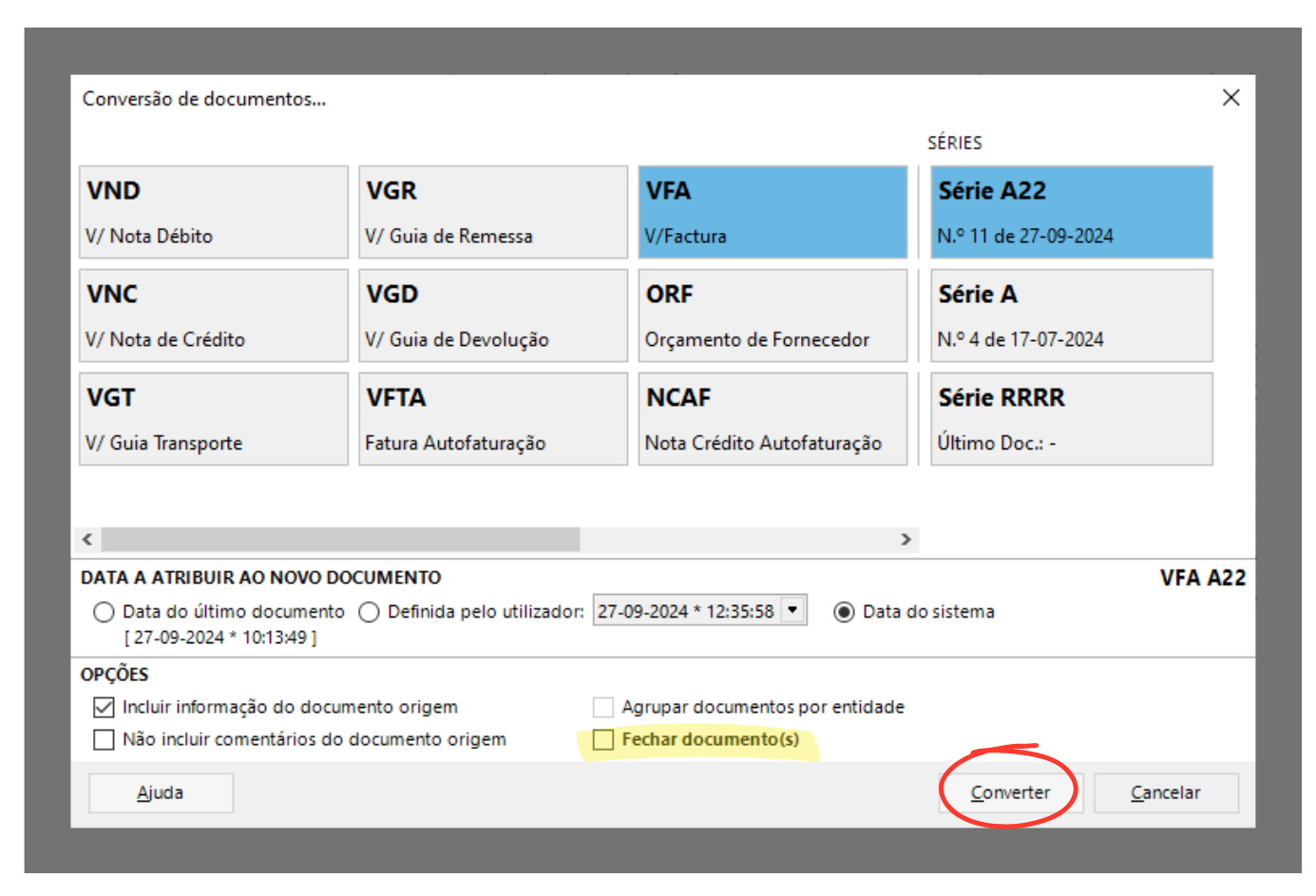Screen dimensions: 1316x896
Task: Enable 'Fechar documento(s)' checkbox
Action: (x=603, y=739)
